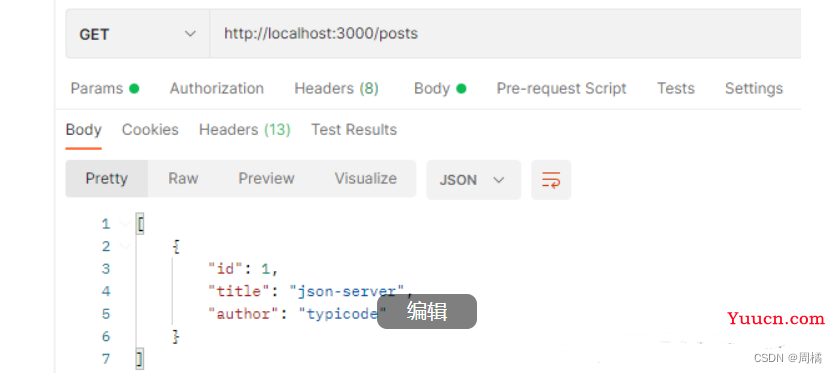Switch to Preview view mode
This screenshot has height=373, width=837.
[x=266, y=179]
